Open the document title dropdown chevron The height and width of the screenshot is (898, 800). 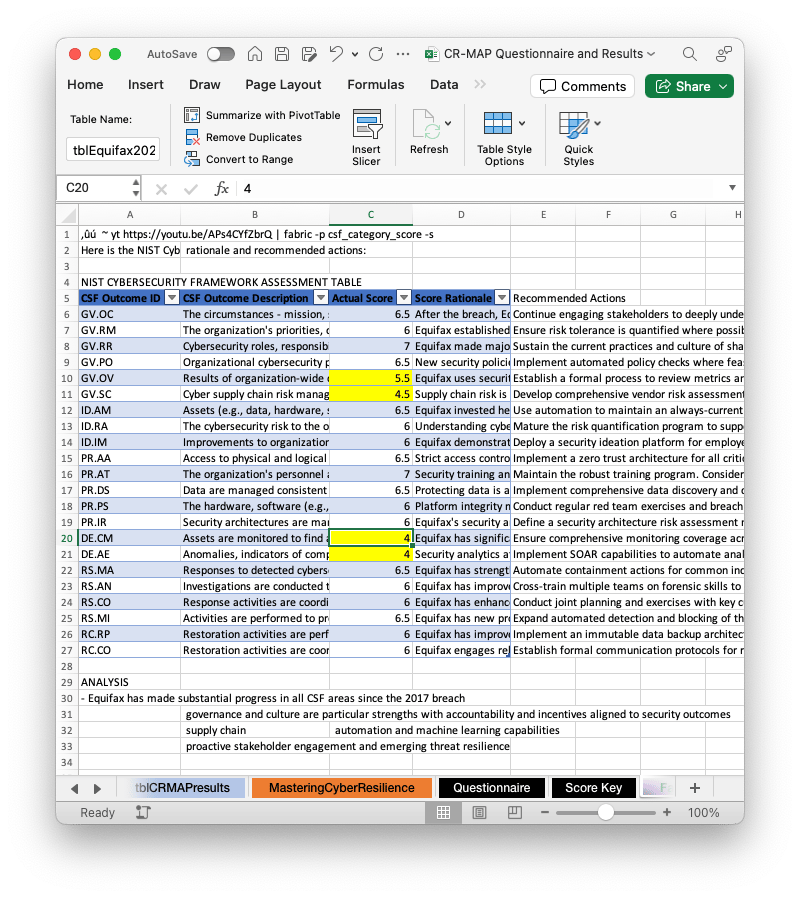click(x=651, y=54)
